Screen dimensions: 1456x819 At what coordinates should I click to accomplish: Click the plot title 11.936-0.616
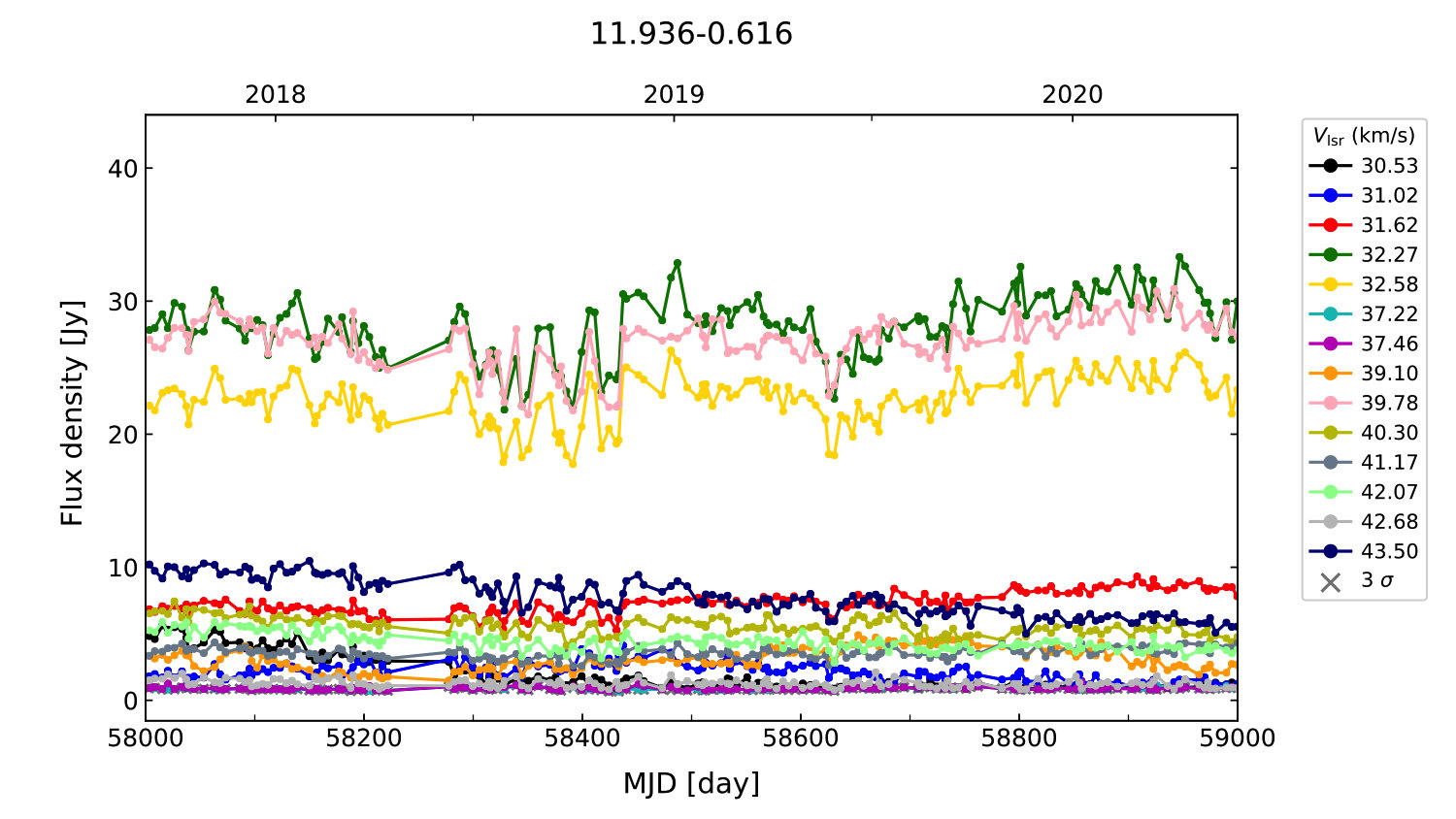coord(691,34)
